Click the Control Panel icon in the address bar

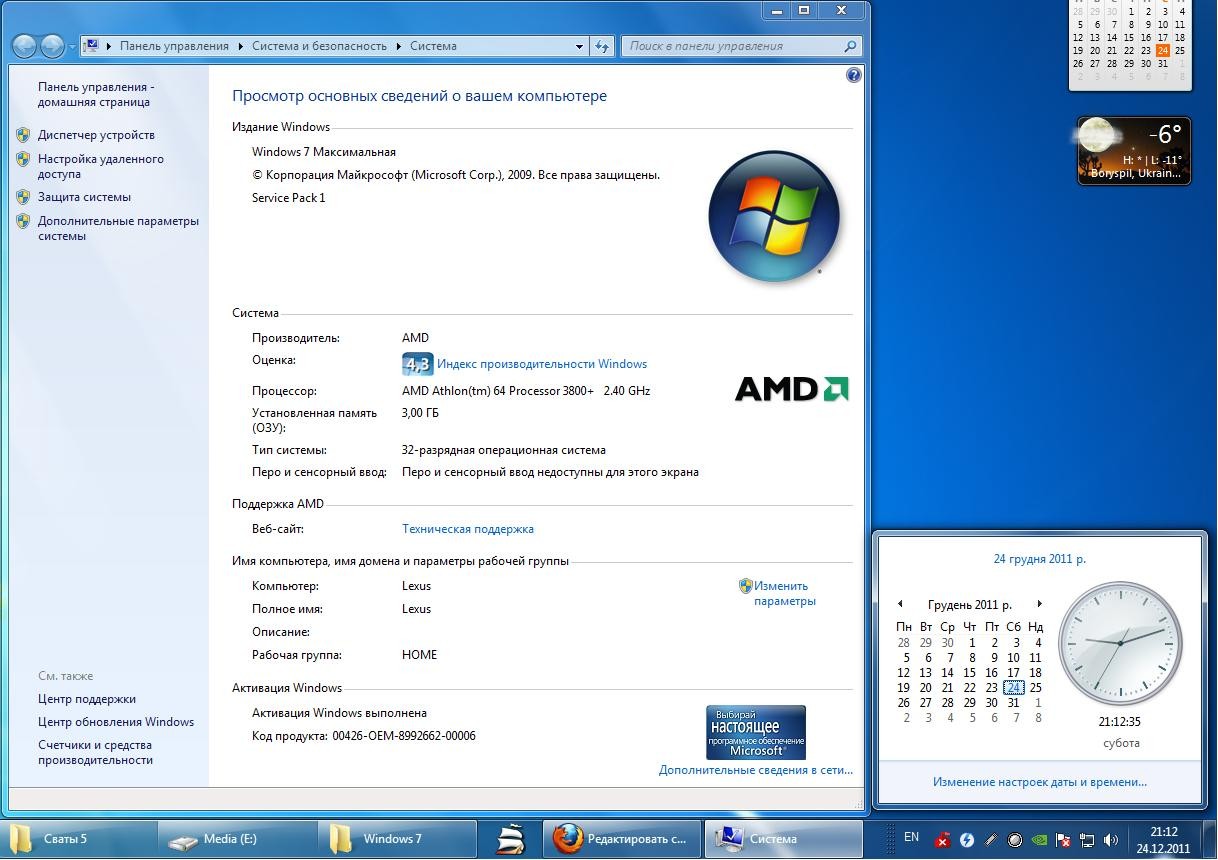pyautogui.click(x=92, y=46)
